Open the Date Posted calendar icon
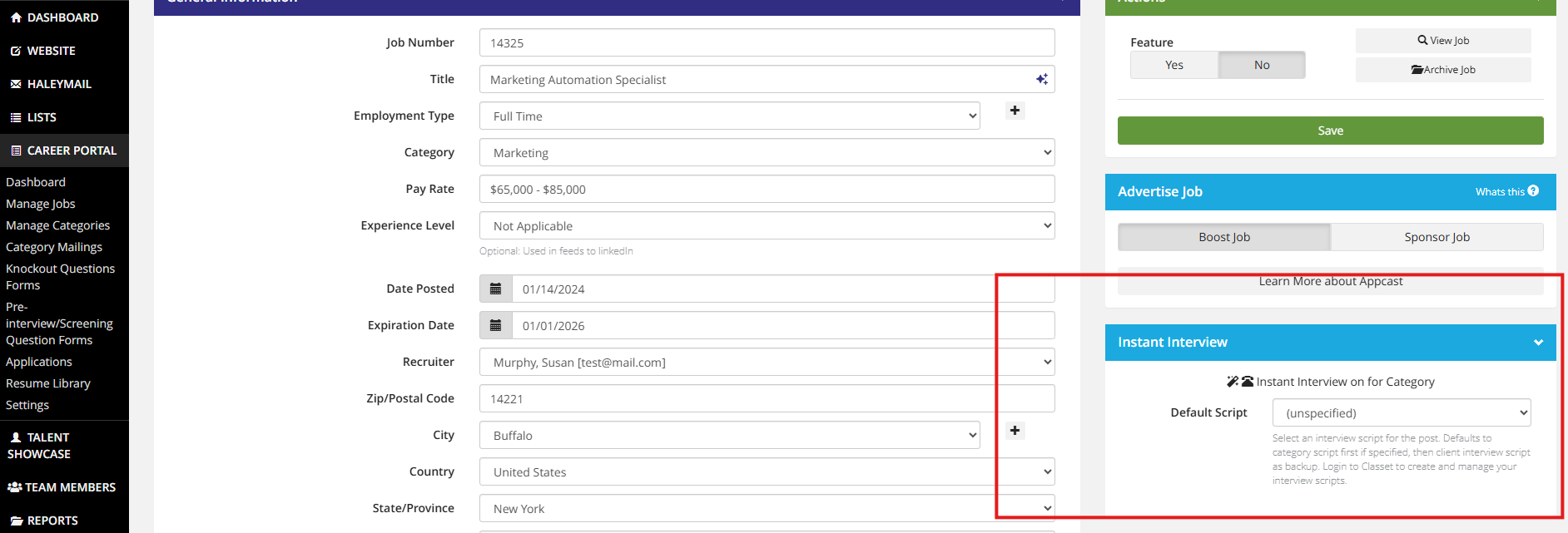The image size is (1568, 533). (496, 289)
